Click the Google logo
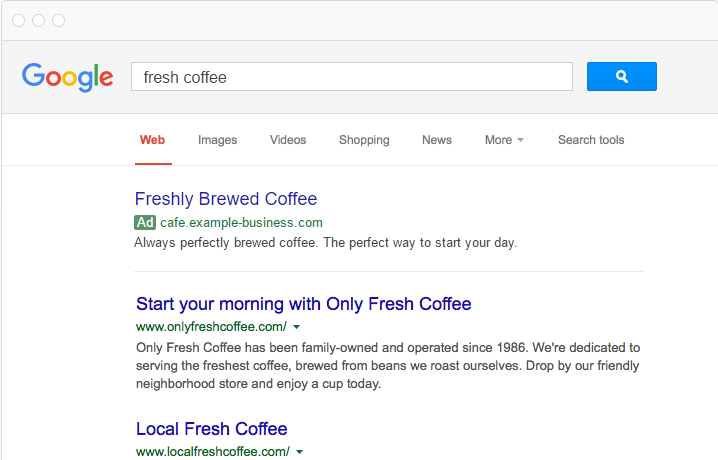Viewport: 718px width, 460px height. point(68,77)
